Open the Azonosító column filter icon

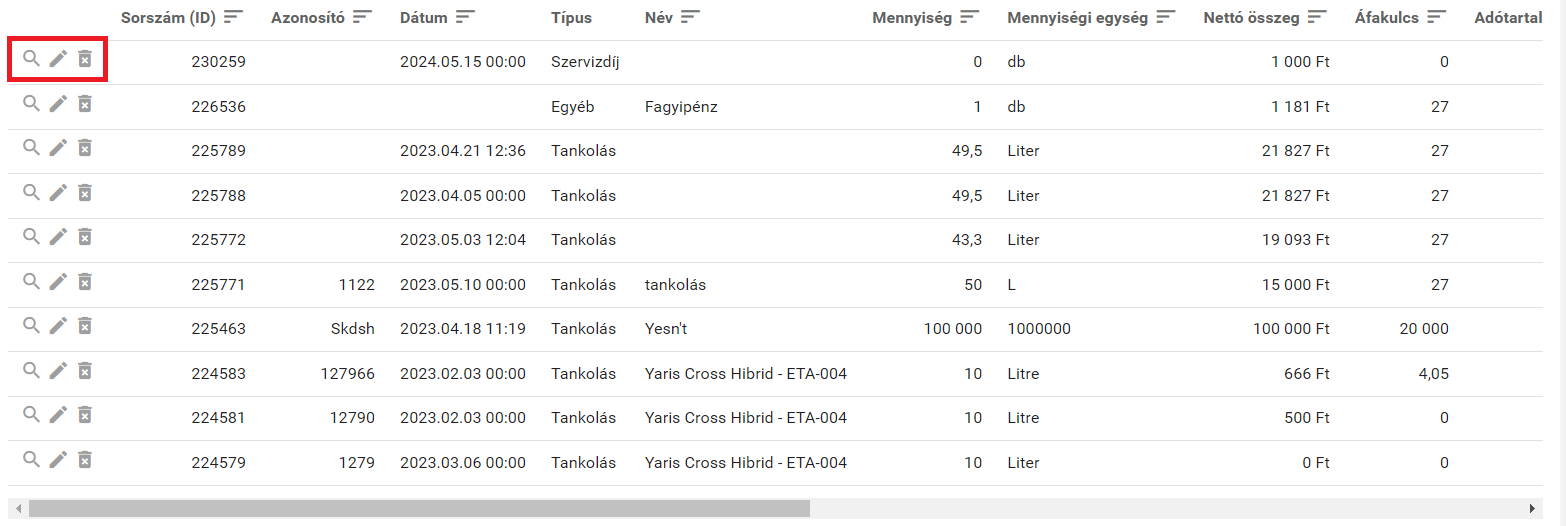click(362, 17)
